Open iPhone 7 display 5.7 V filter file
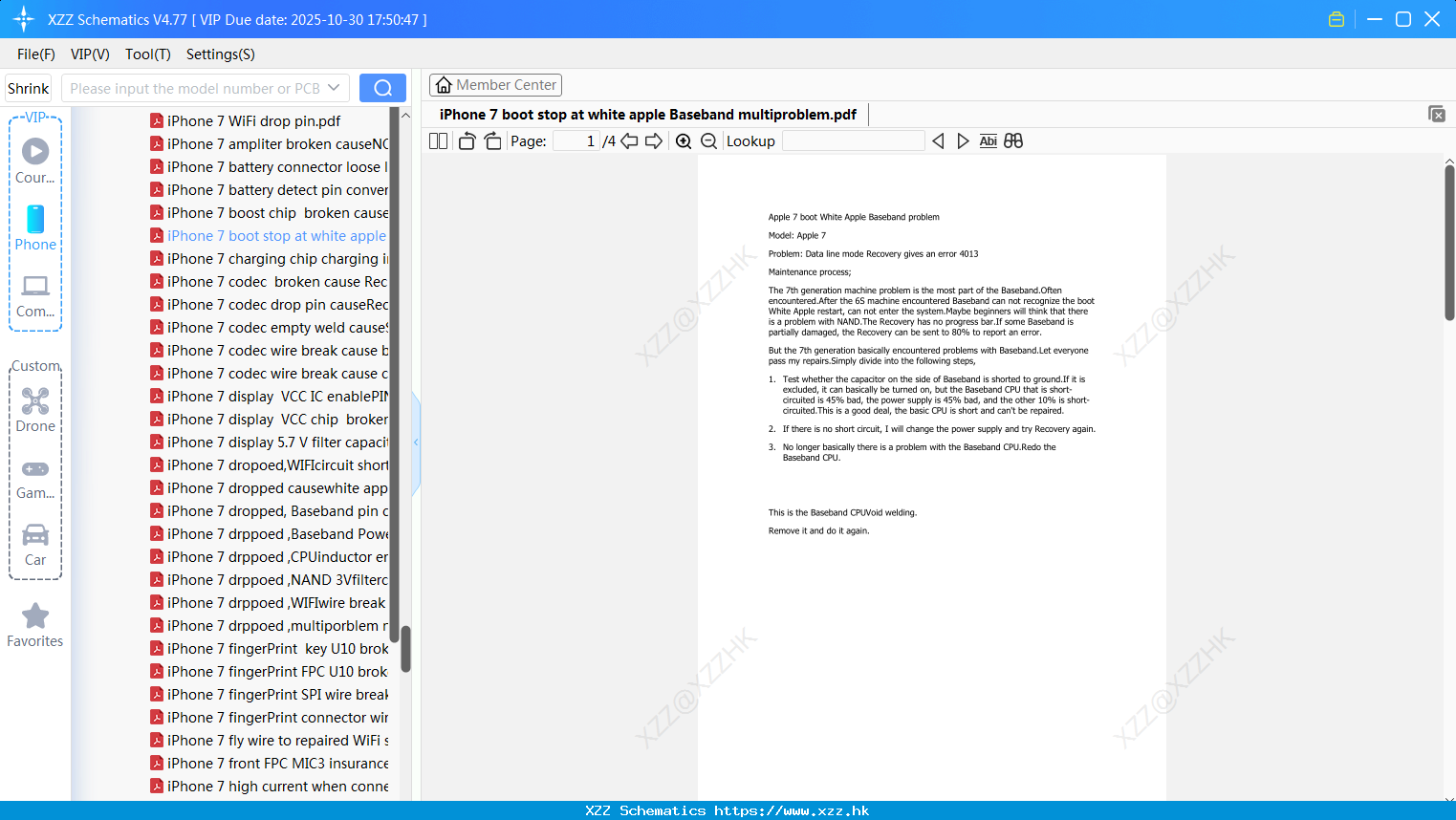Viewport: 1456px width, 820px height. (x=269, y=442)
